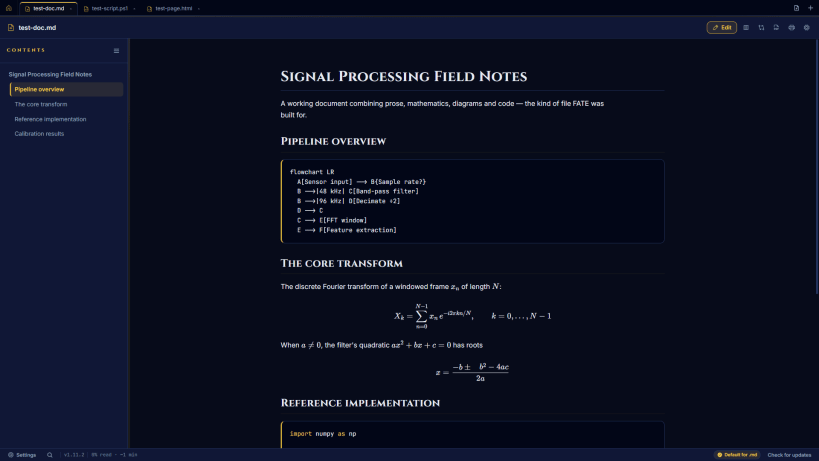Click the search magnifier in status bar
Image resolution: width=819 pixels, height=461 pixels.
point(50,455)
